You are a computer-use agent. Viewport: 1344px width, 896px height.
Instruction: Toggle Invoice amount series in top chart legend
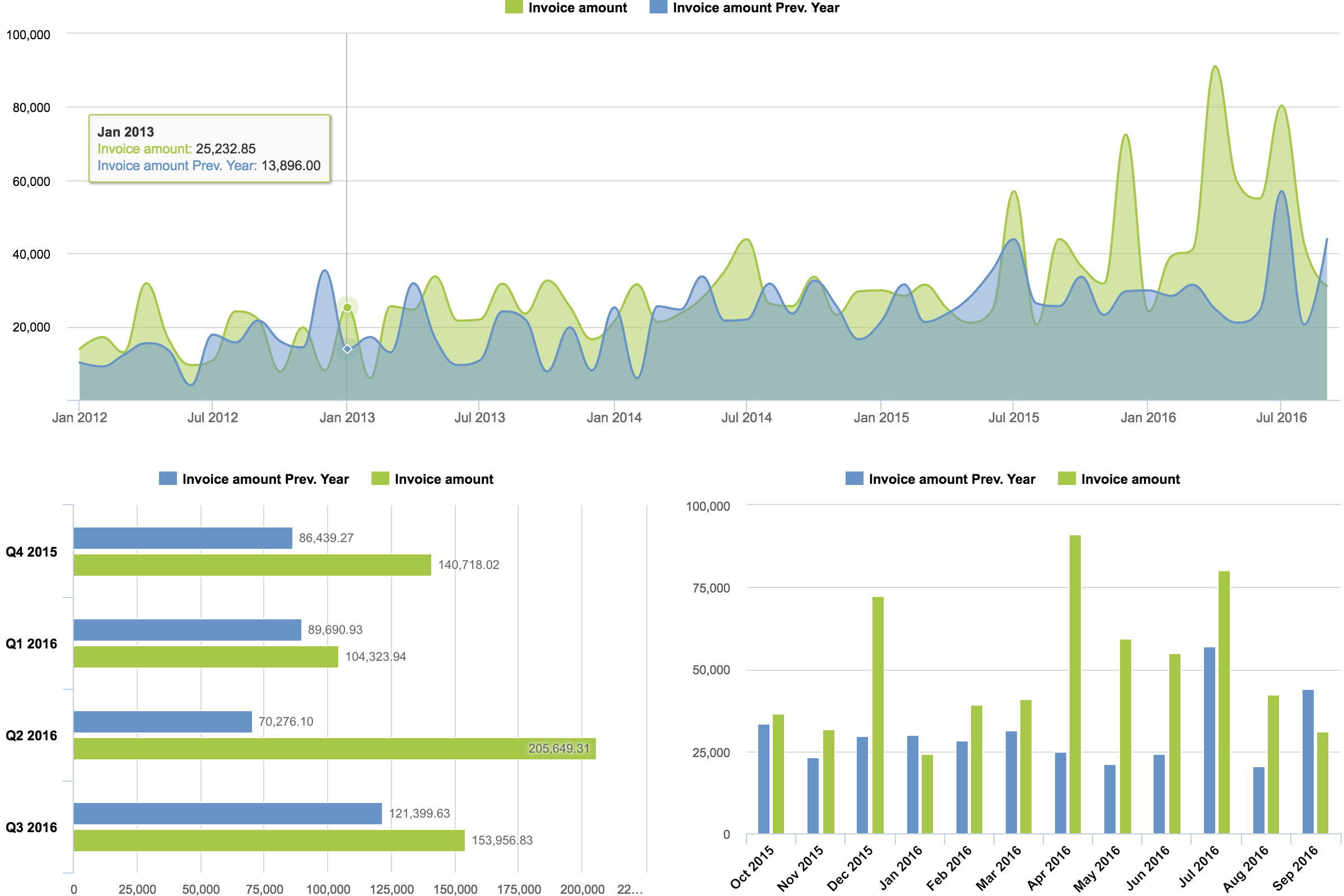click(577, 7)
